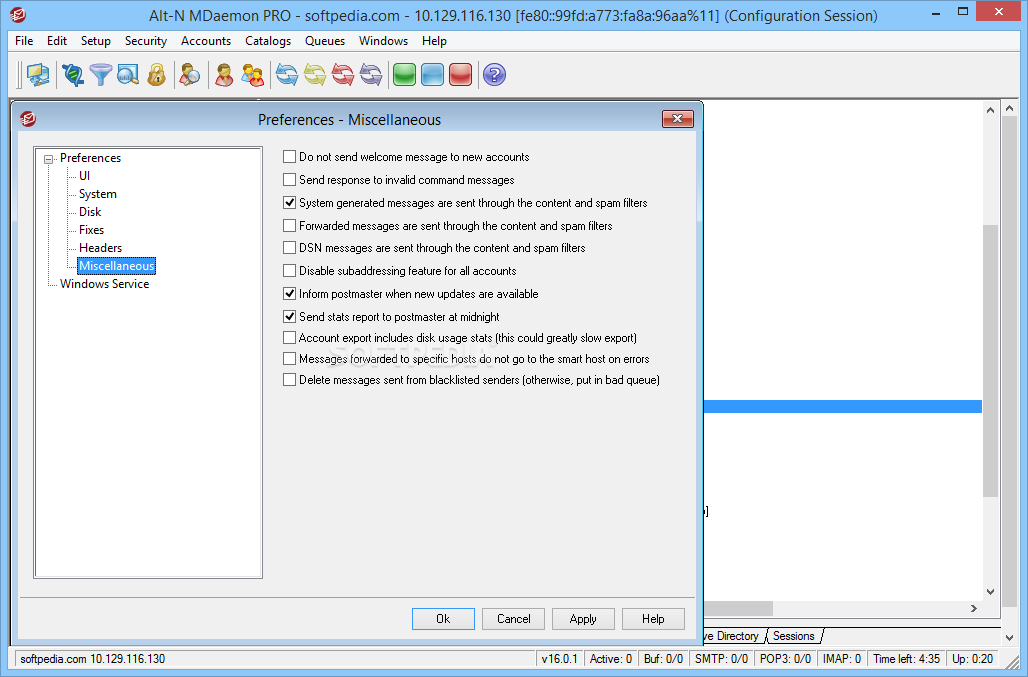The image size is (1028, 677).
Task: Click the computer network setup toolbar icon
Action: tap(38, 75)
